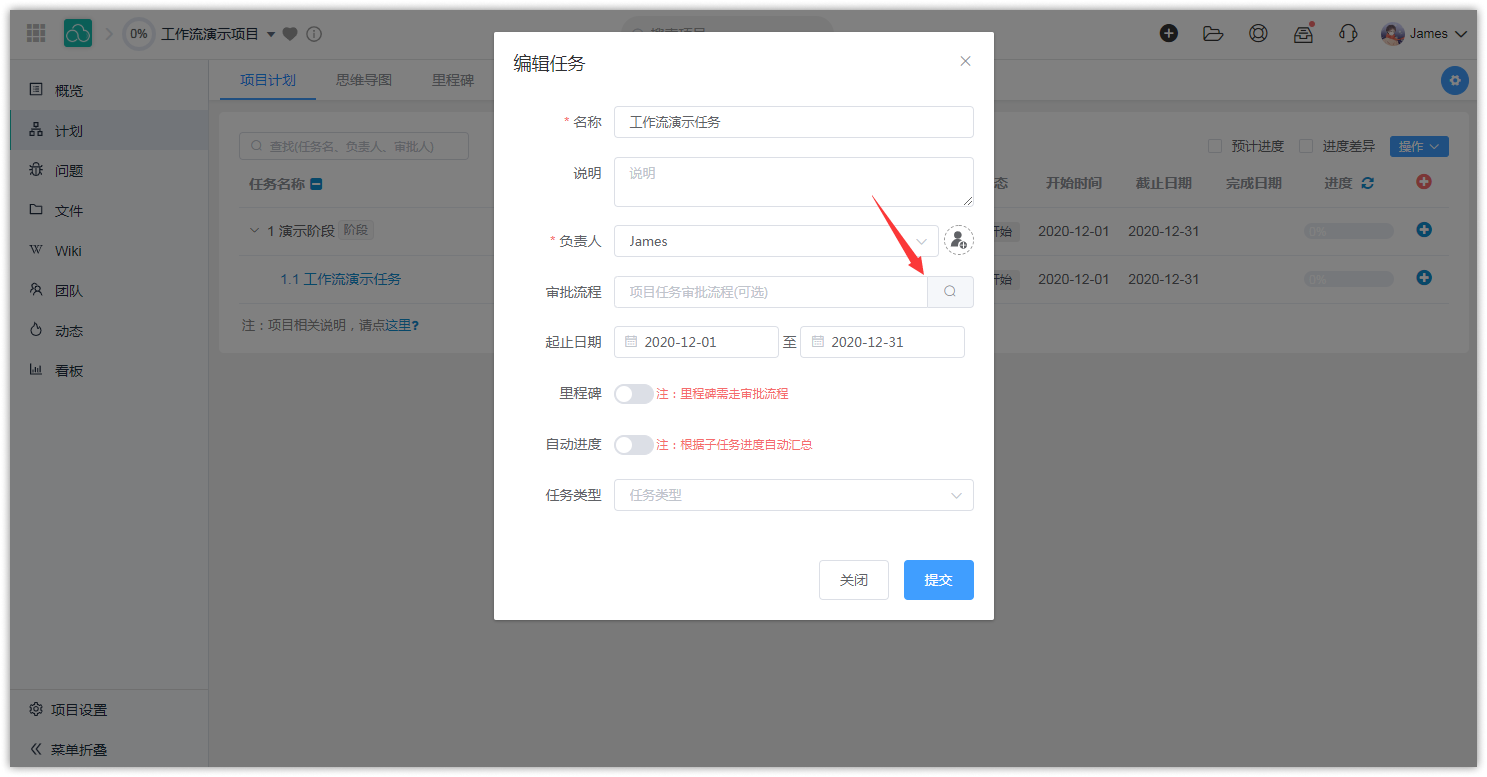
Task: Enable the 自动进度 auto progress switch
Action: (633, 444)
